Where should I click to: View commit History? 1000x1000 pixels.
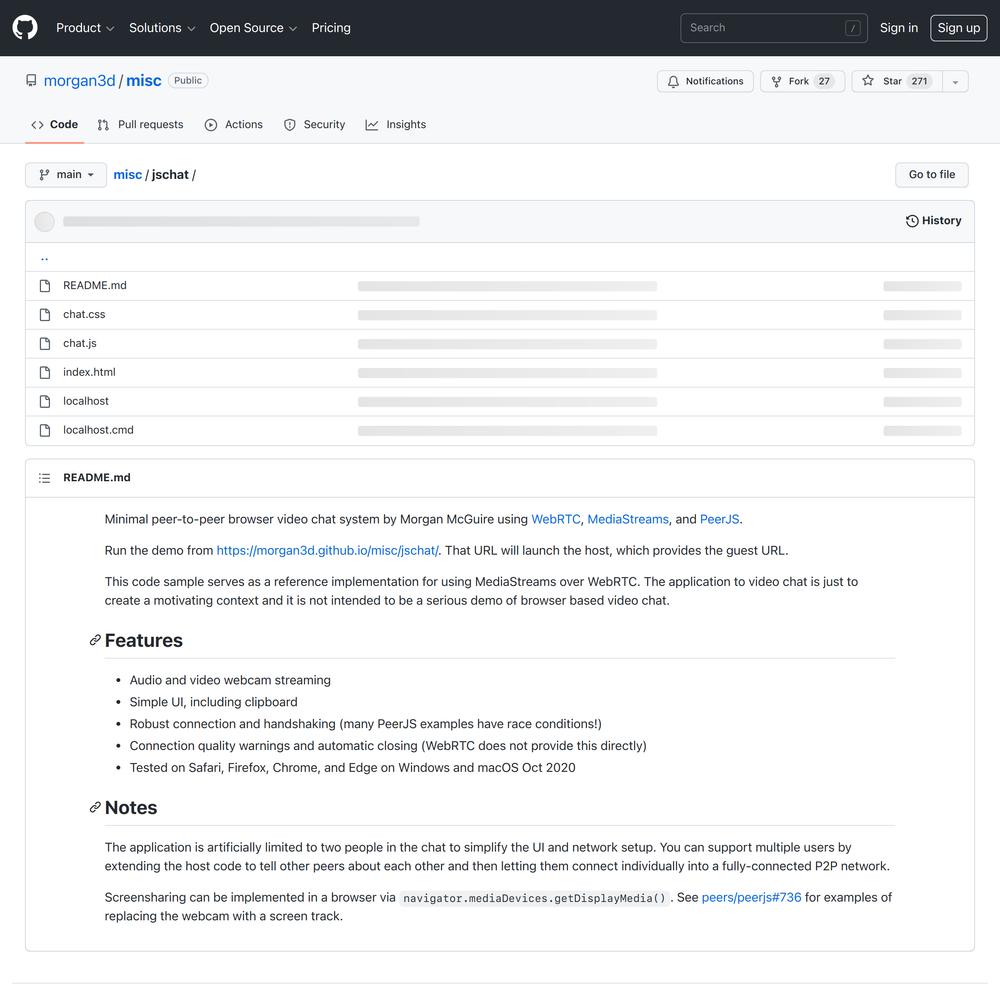point(933,221)
